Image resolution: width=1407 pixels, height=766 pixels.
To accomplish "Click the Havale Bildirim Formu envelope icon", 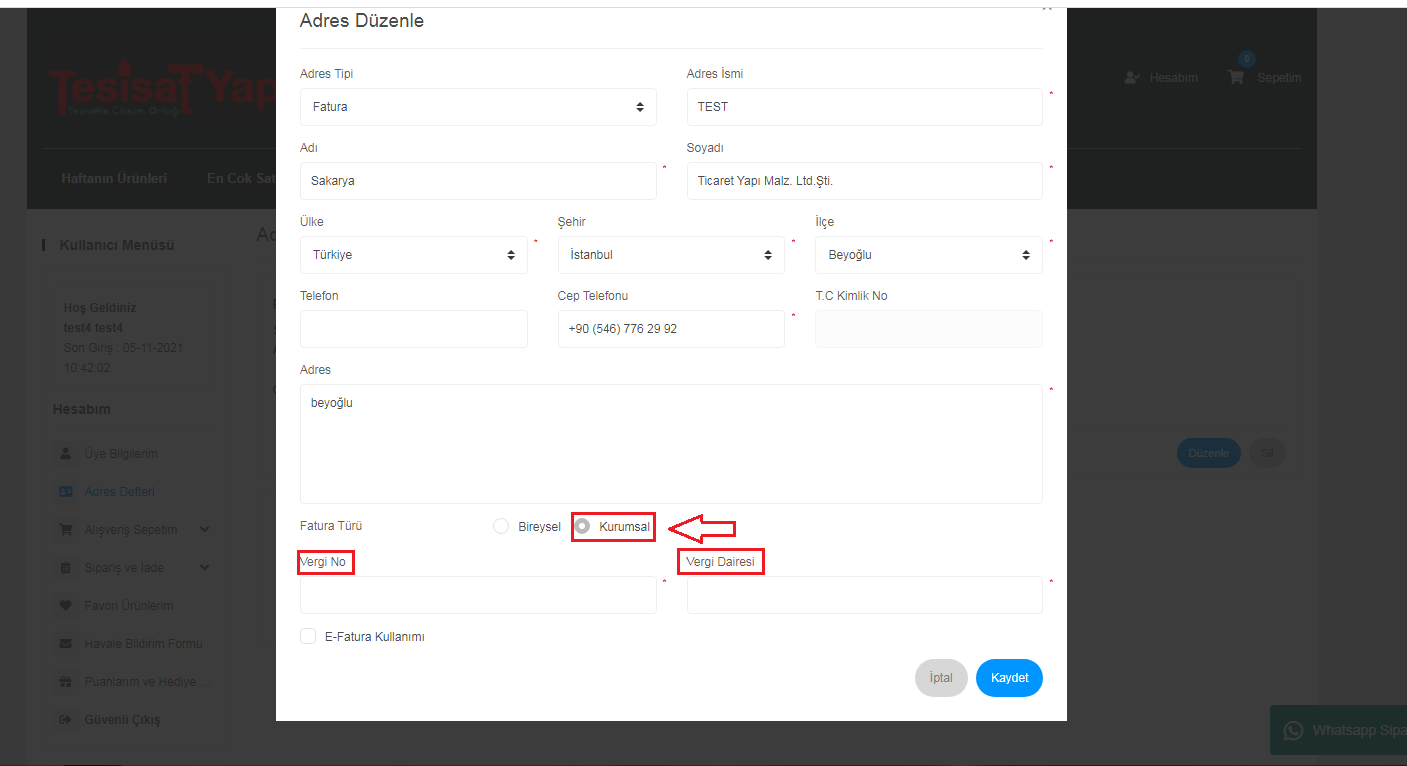I will pyautogui.click(x=66, y=643).
